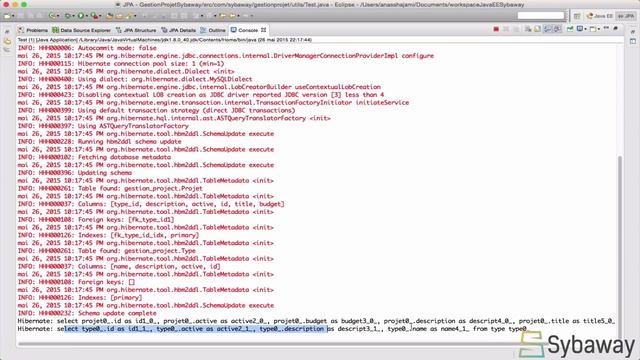The image size is (640, 360).
Task: Toggle Pin Console
Action: pos(570,29)
